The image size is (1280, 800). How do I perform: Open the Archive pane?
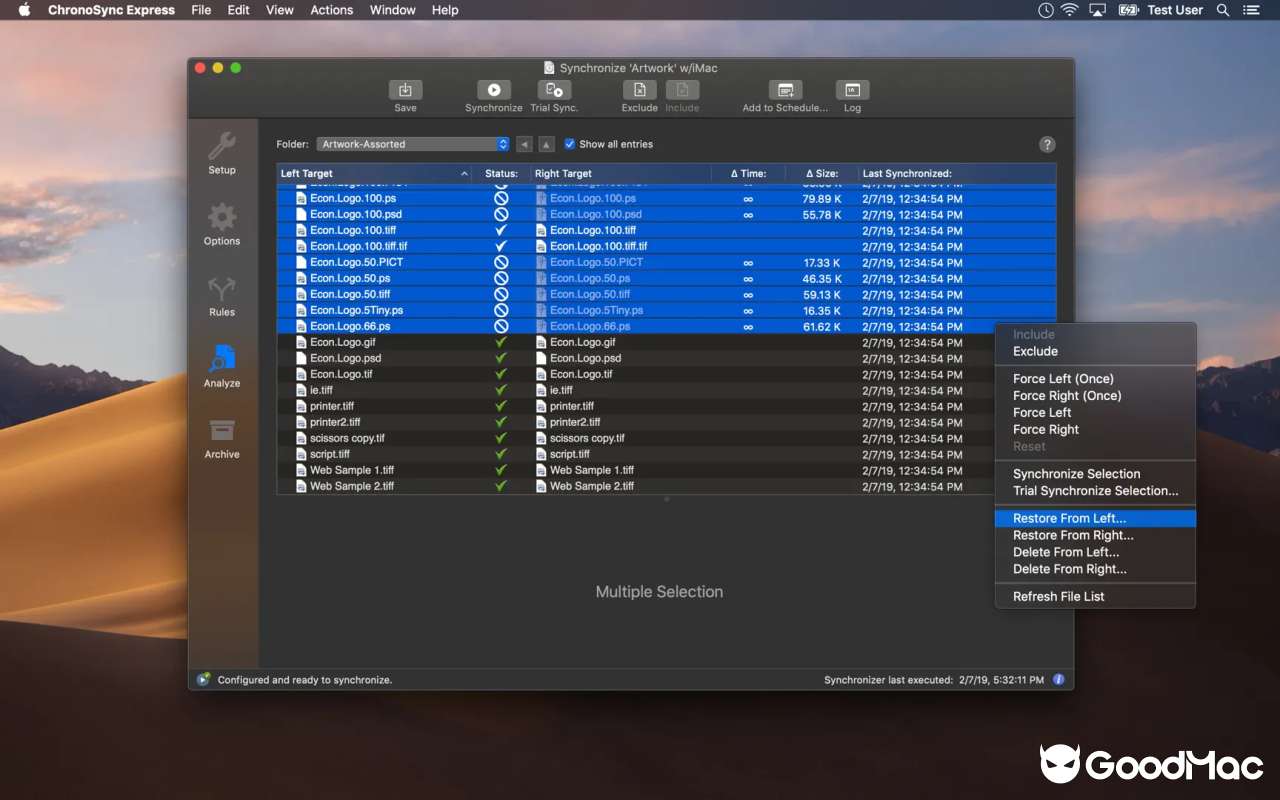[221, 438]
